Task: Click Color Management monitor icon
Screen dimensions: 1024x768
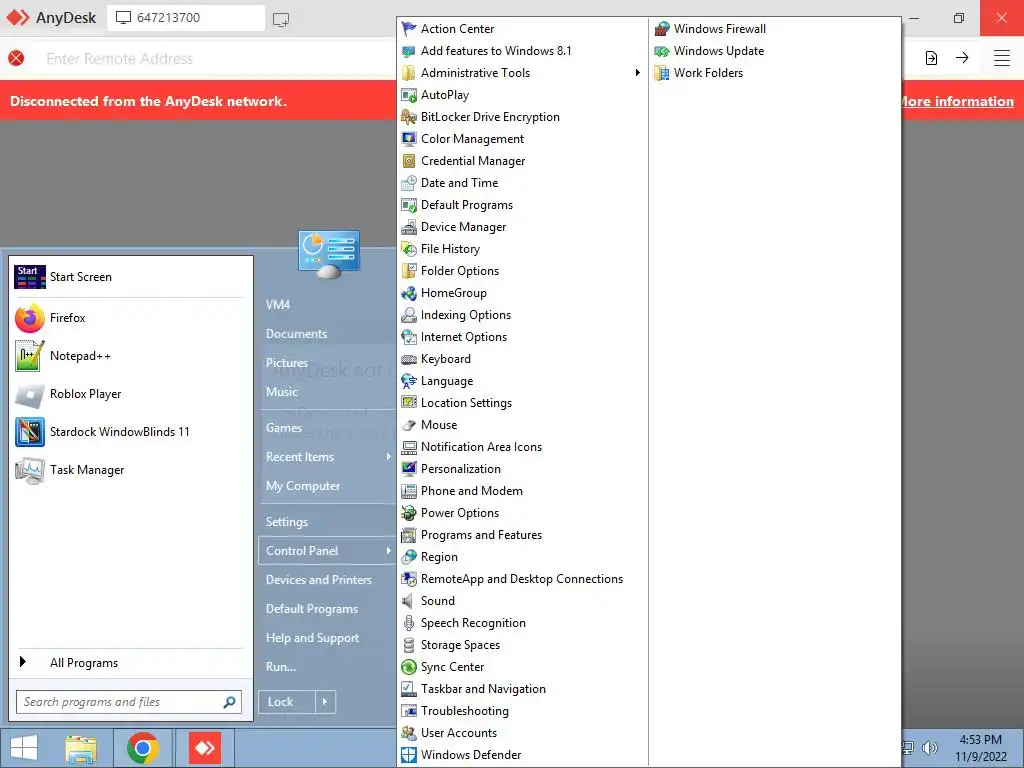Action: (409, 139)
